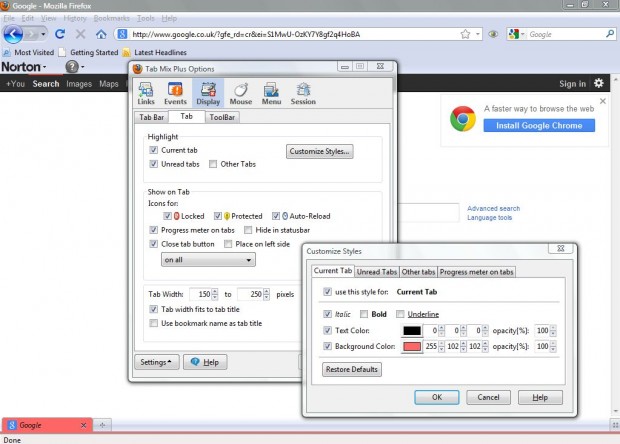Confirm Customize Styles with OK
This screenshot has height=444, width=620.
point(437,397)
